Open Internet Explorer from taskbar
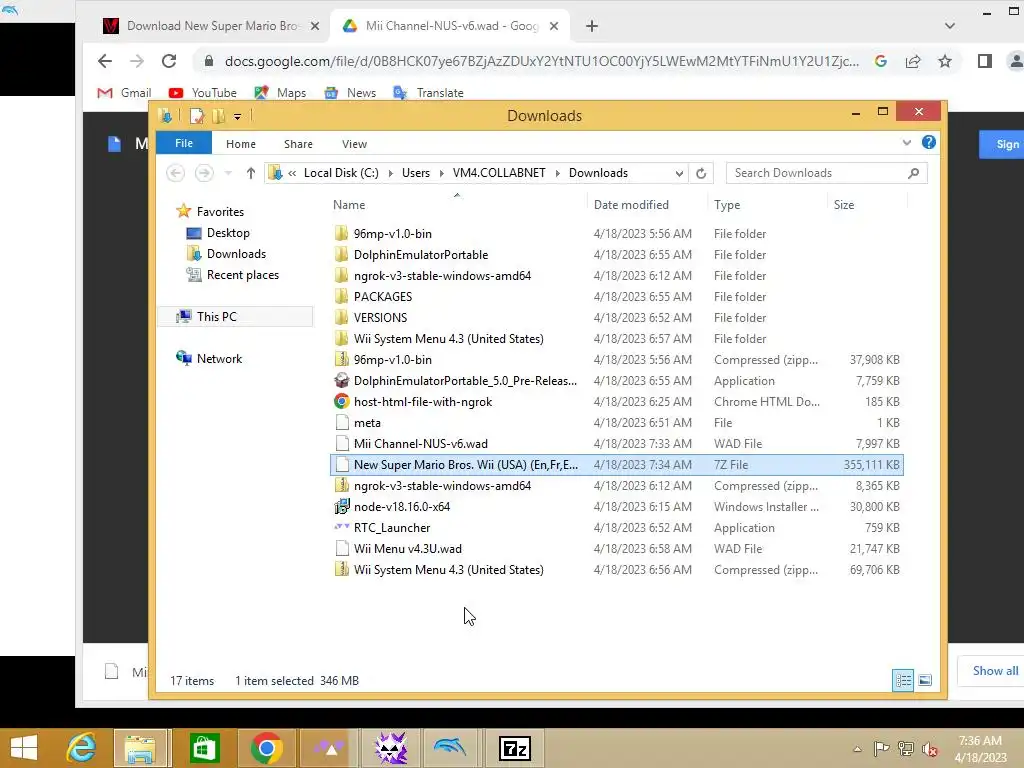 tap(81, 748)
